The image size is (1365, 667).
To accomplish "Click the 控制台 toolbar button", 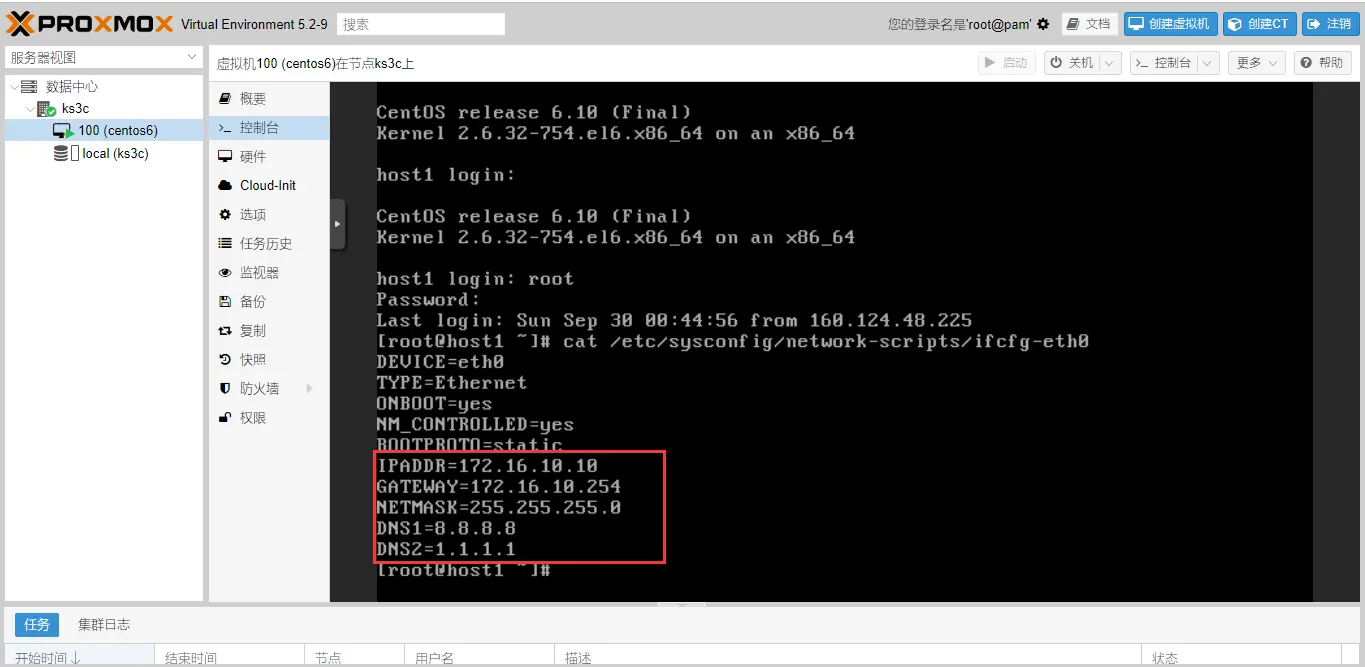I will tap(1163, 62).
